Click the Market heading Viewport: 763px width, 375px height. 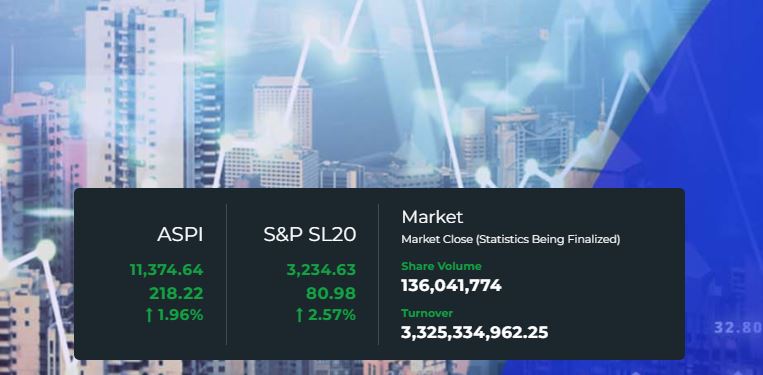coord(432,217)
